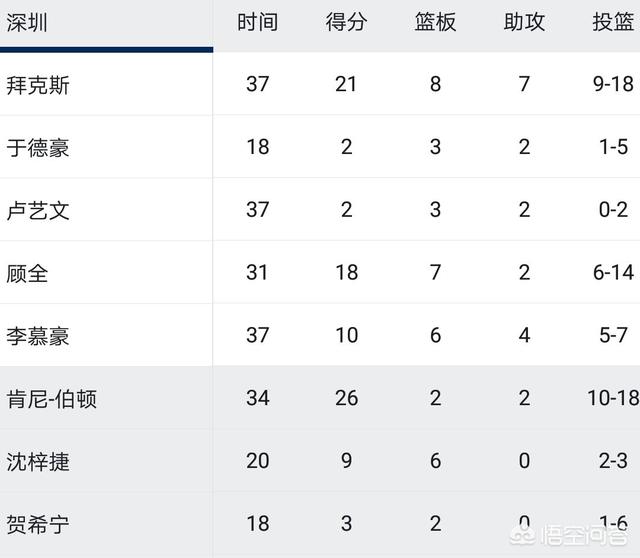Select player 沈梓捷
640x558 pixels.
(x=38, y=462)
